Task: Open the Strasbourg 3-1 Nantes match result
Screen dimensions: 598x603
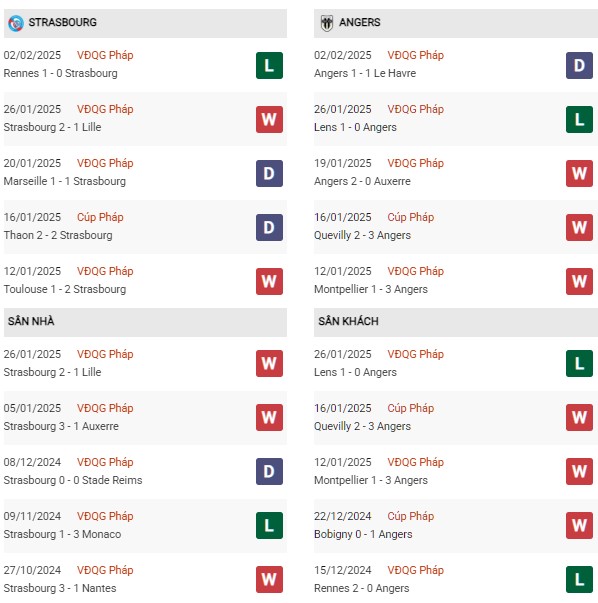Action: (x=60, y=588)
